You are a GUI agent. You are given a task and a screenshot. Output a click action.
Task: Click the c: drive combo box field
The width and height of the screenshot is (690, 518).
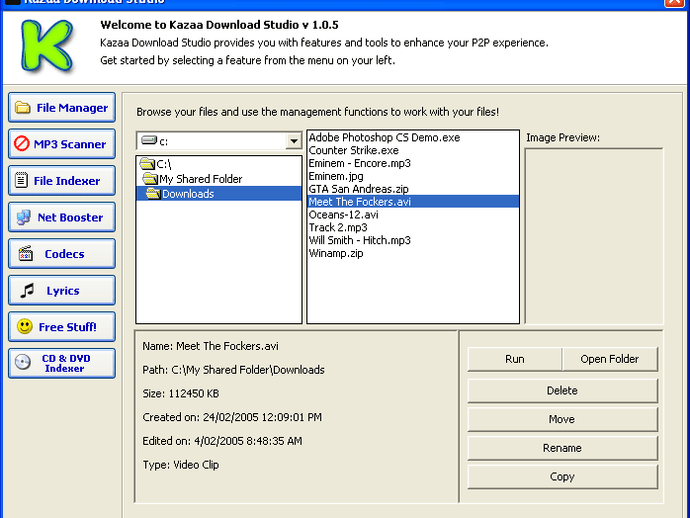coord(219,141)
